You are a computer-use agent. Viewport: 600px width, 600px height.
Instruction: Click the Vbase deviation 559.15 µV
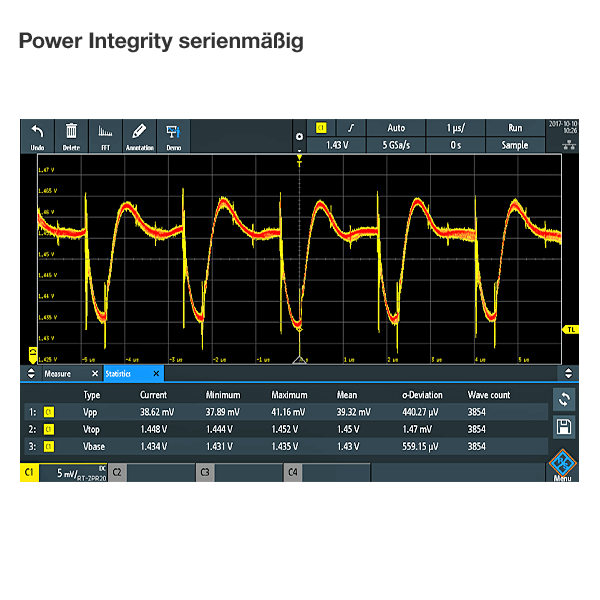[420, 447]
